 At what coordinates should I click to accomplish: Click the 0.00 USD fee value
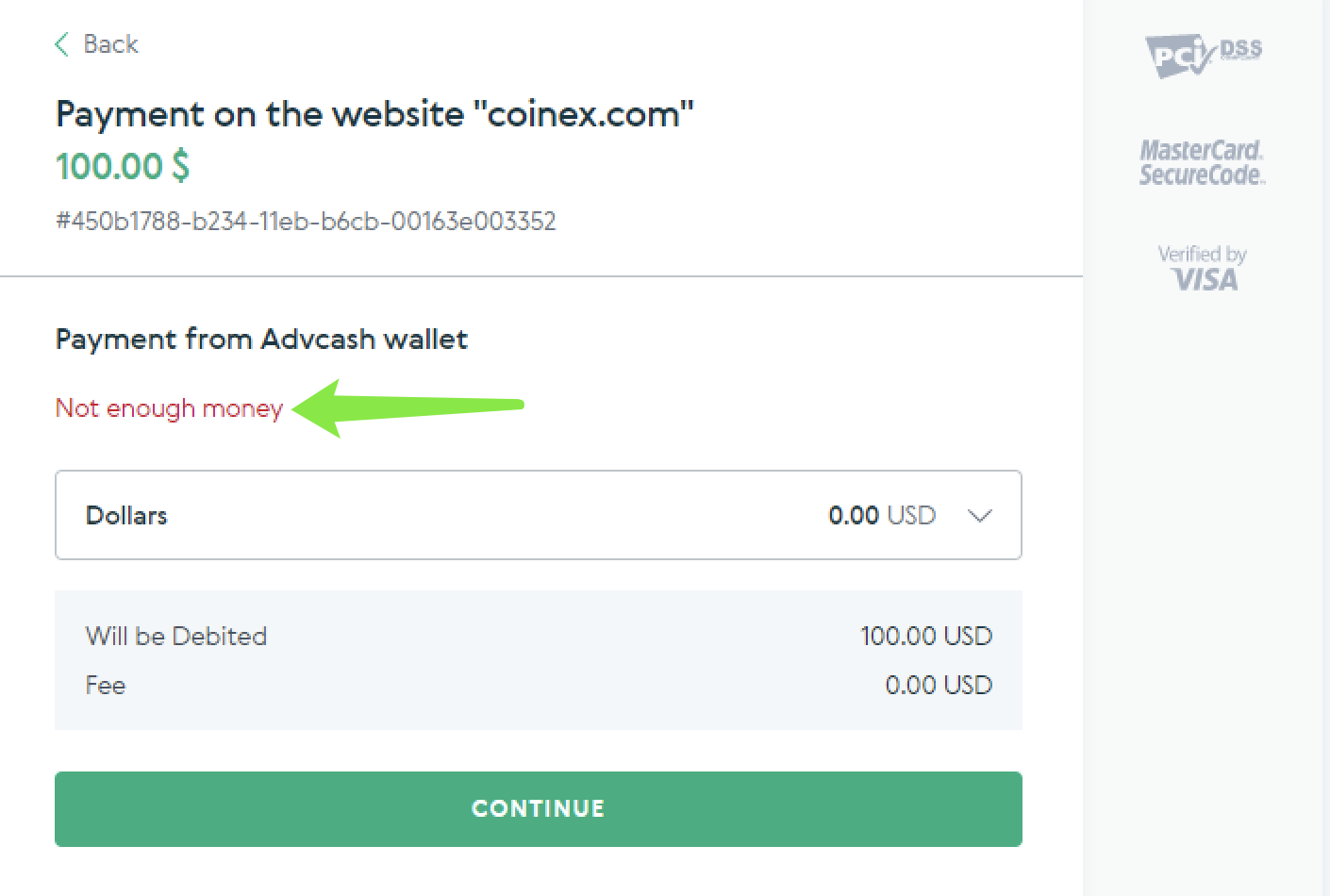[939, 685]
